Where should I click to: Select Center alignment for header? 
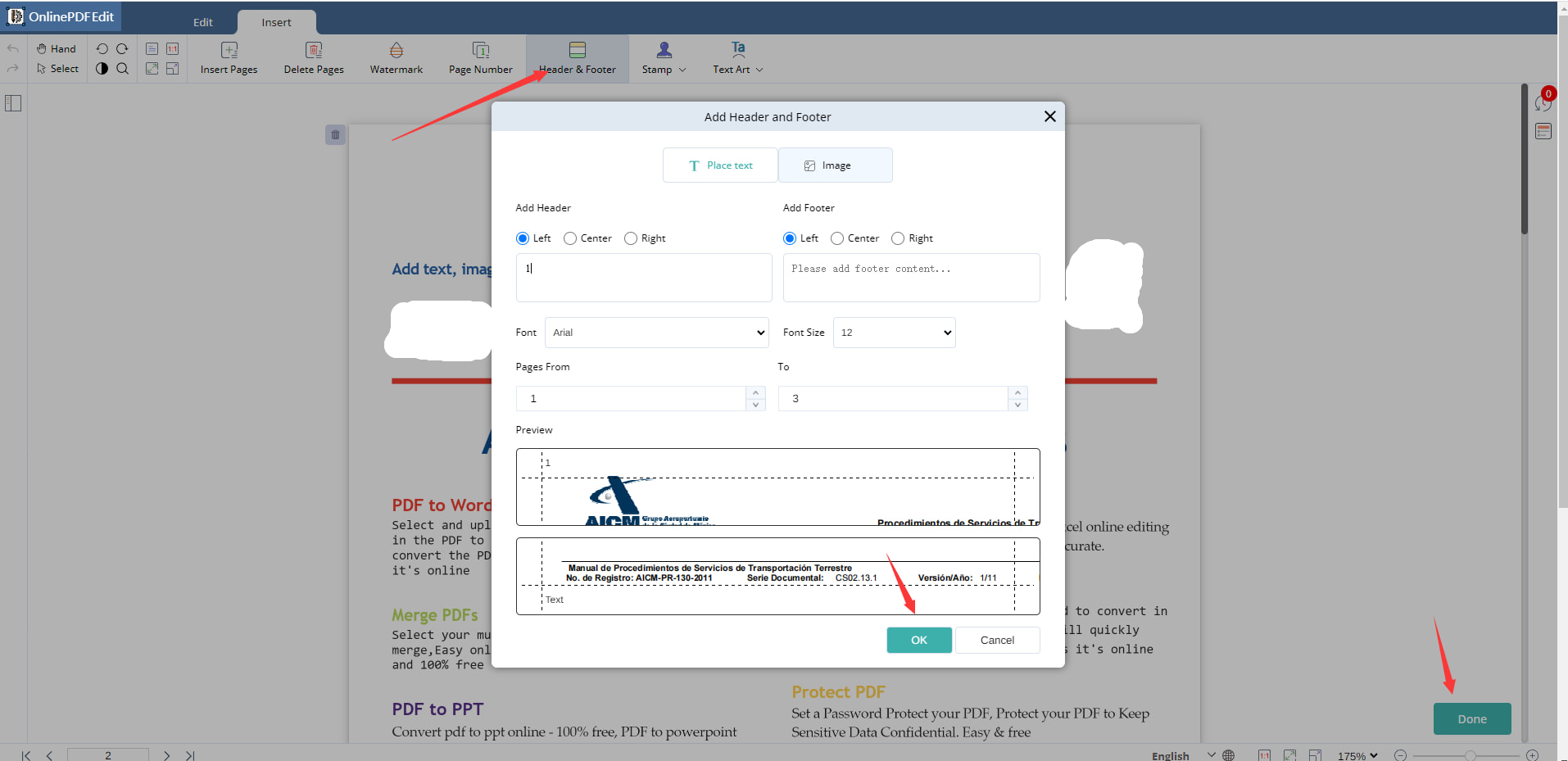click(x=570, y=238)
